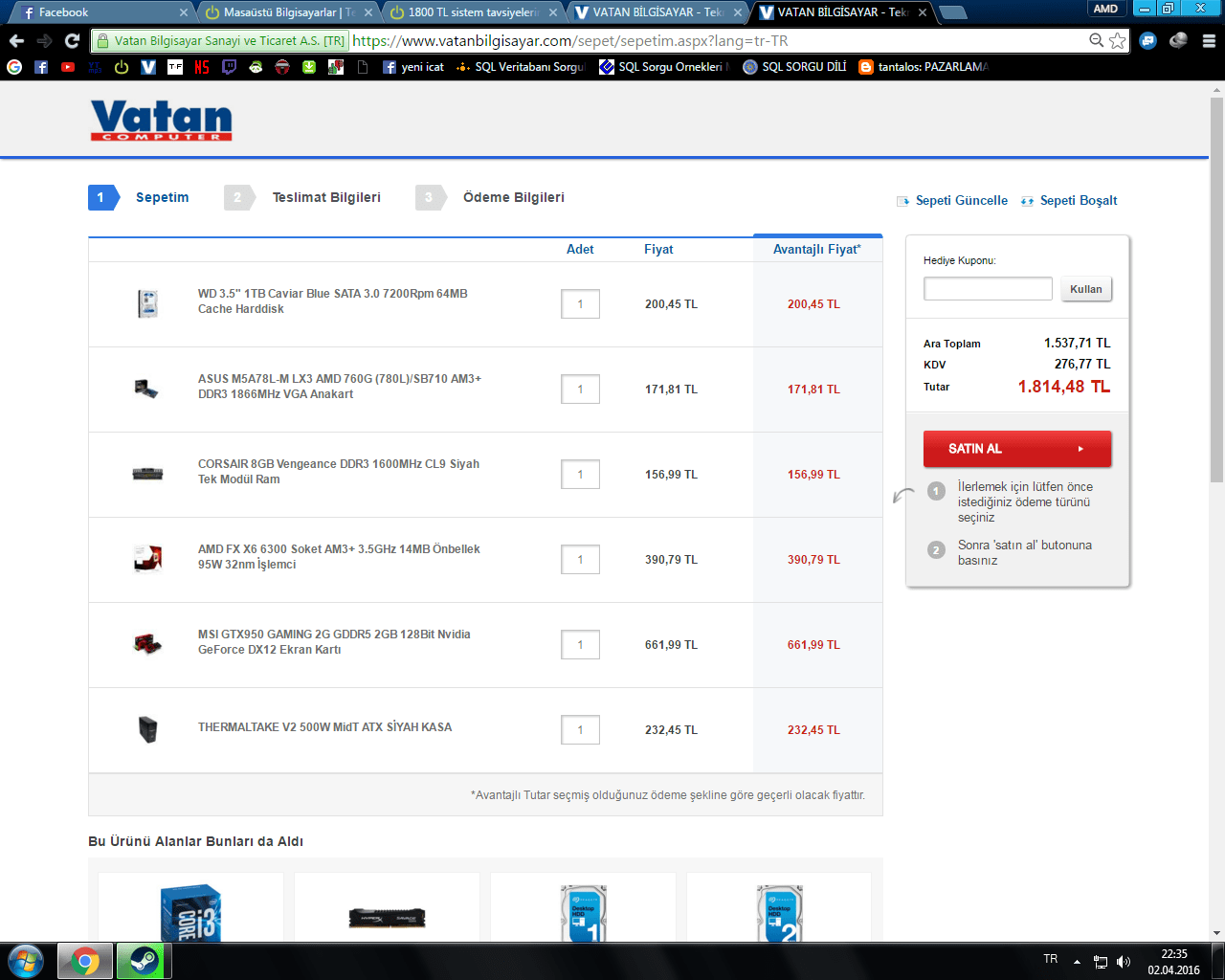Open the 'yeni icat' bookmark
This screenshot has height=980, width=1225.
[412, 67]
